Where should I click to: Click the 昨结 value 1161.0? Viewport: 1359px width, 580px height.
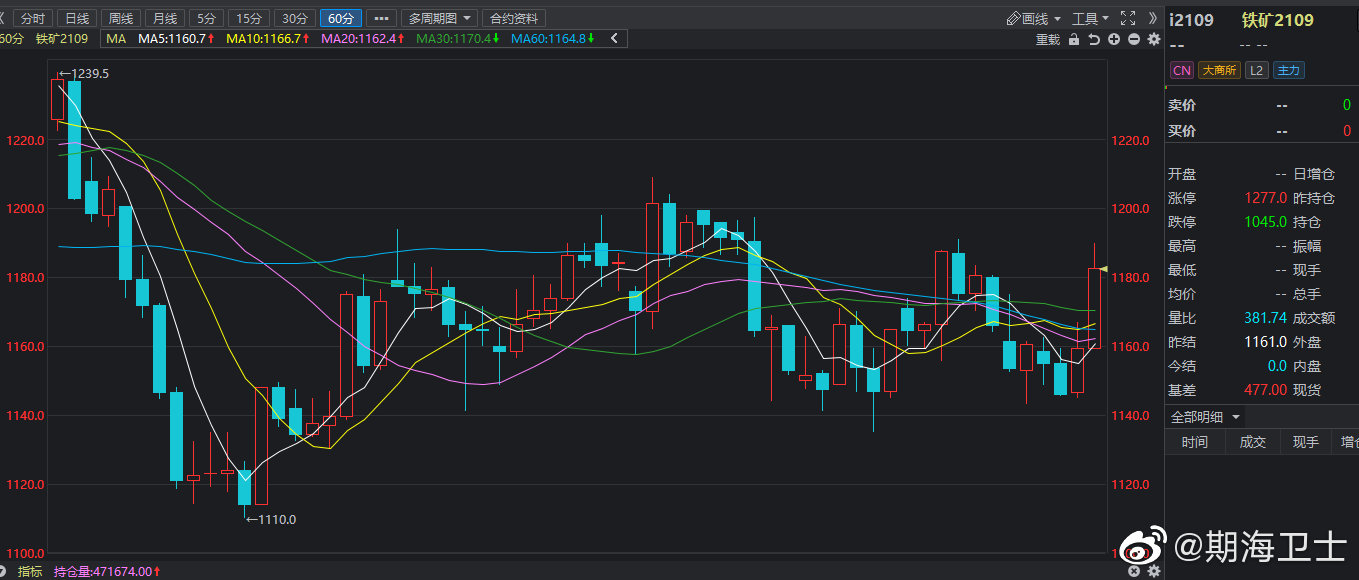pyautogui.click(x=1266, y=342)
